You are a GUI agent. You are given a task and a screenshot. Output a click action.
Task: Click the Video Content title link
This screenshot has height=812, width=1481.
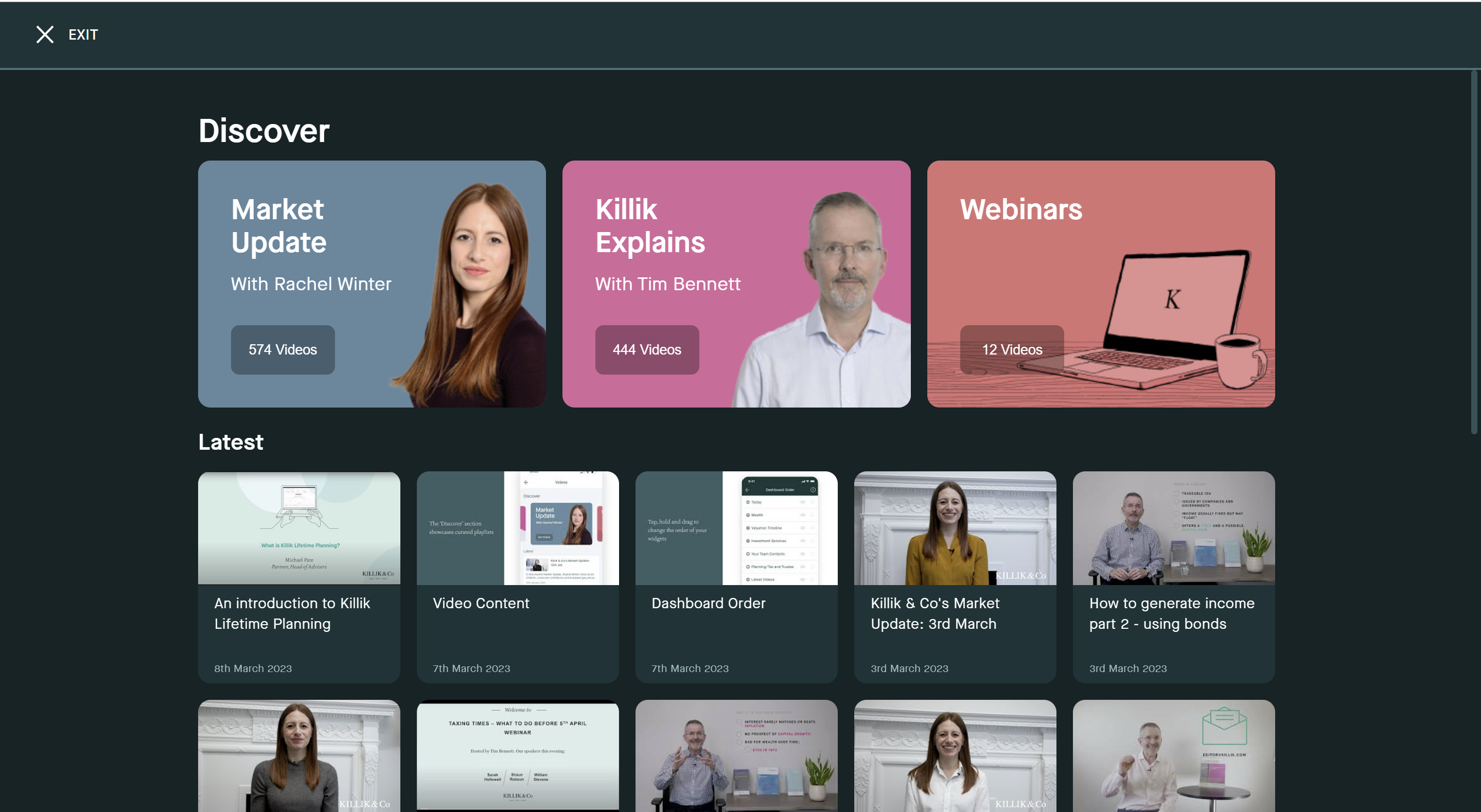481,603
